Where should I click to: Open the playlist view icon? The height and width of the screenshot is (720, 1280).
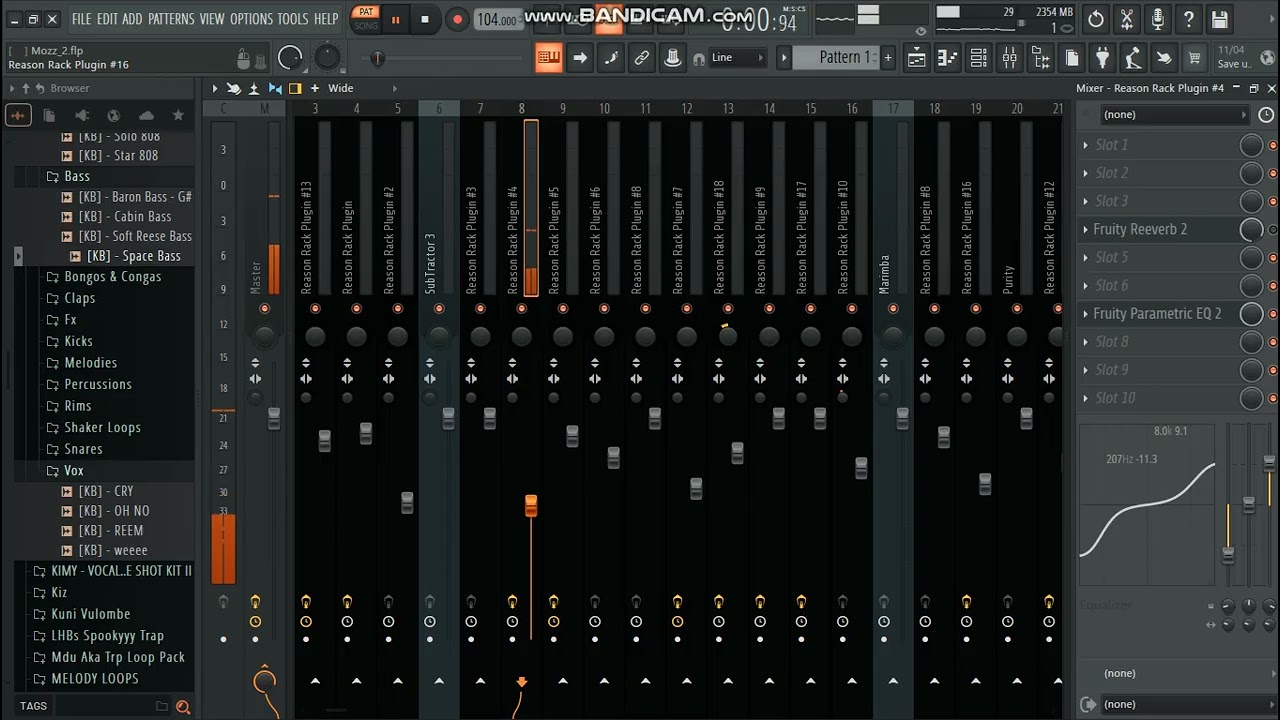[x=916, y=58]
